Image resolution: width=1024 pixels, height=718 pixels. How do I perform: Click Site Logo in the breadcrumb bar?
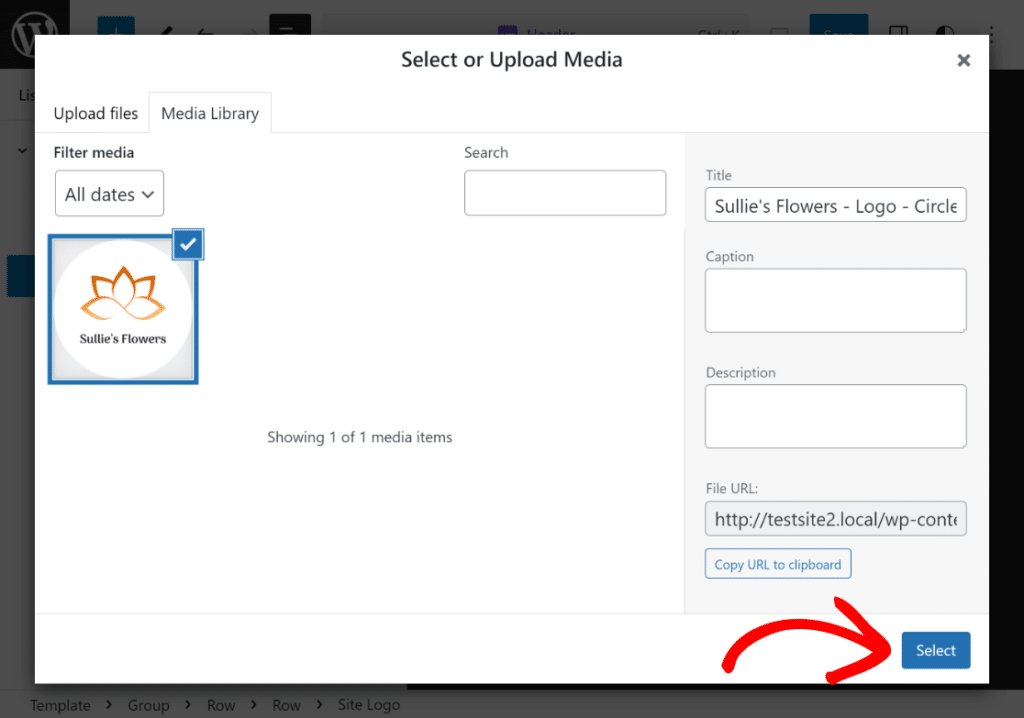(368, 704)
